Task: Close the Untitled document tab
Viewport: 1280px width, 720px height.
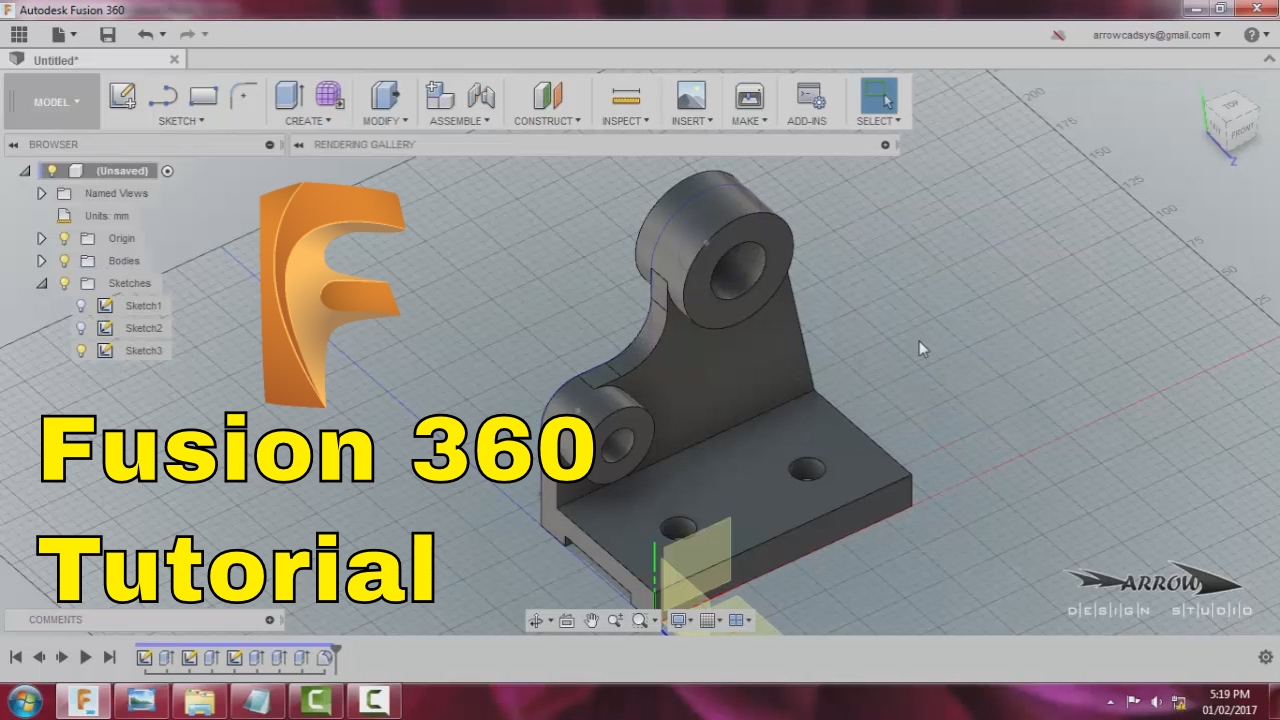Action: tap(174, 60)
